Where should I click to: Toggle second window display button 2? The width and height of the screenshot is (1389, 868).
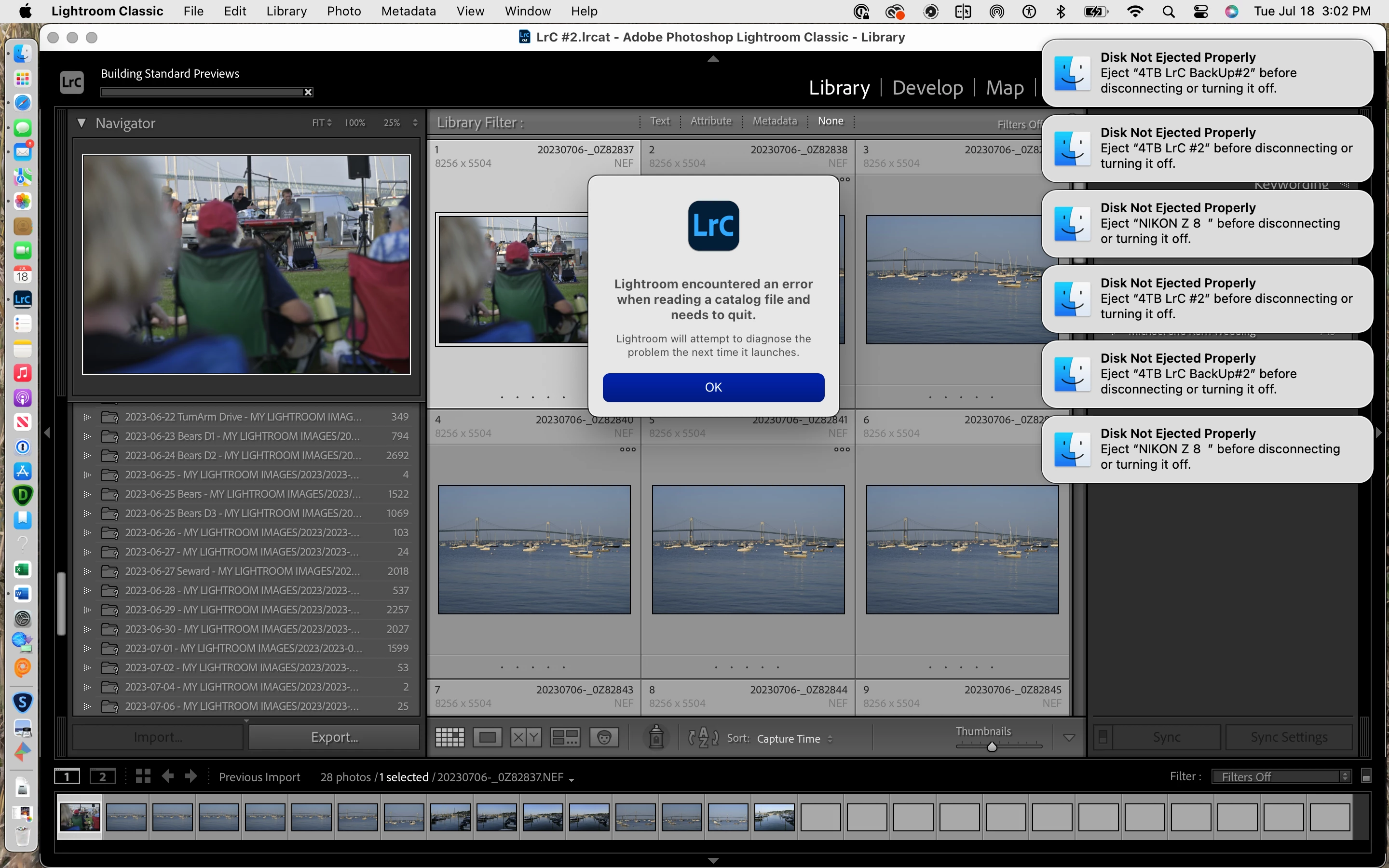coord(102,777)
